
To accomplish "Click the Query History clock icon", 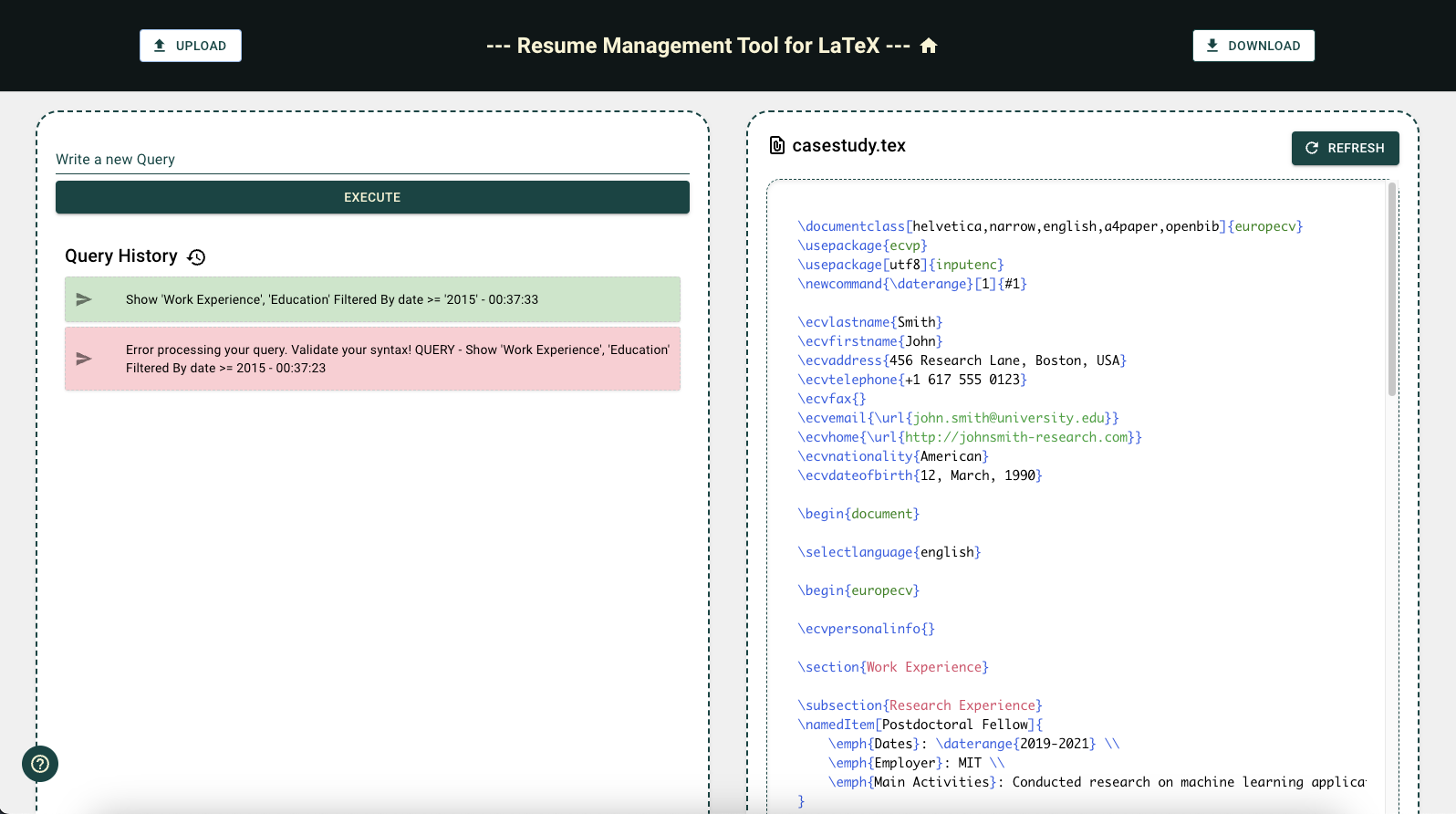I will tap(196, 257).
